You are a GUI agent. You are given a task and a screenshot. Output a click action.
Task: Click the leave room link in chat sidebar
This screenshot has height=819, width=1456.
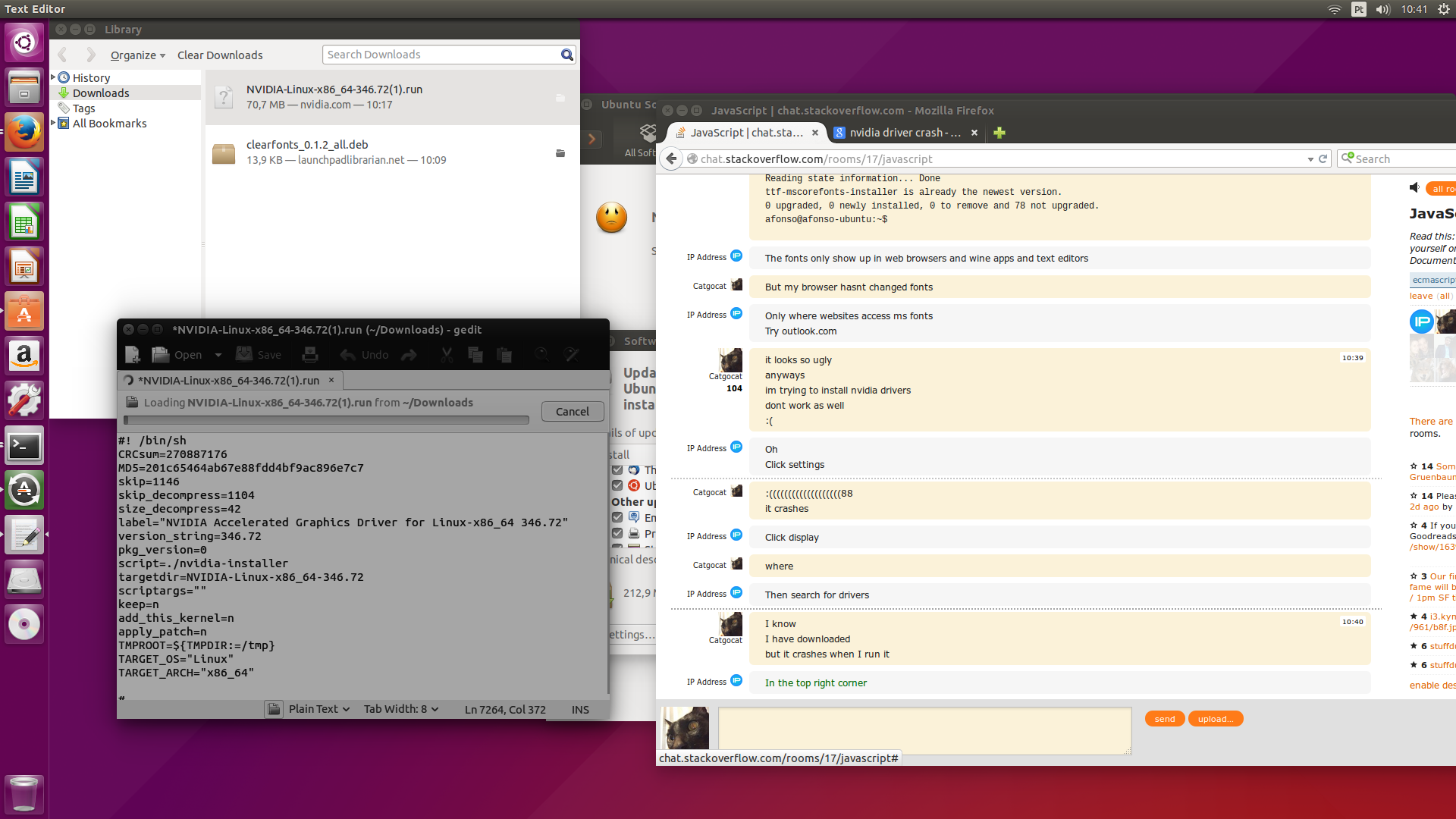coord(1421,296)
